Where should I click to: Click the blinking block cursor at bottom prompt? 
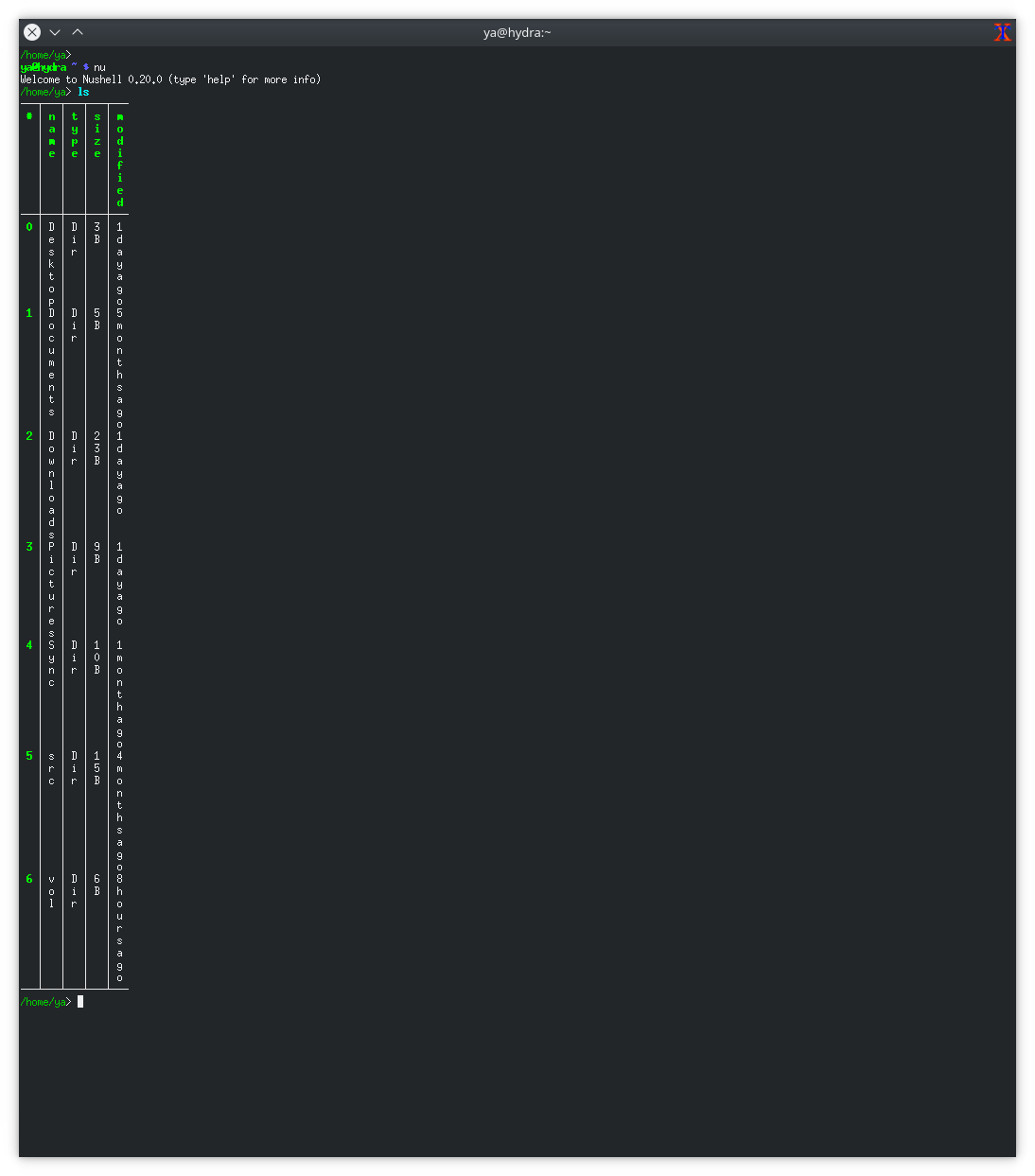coord(79,1001)
